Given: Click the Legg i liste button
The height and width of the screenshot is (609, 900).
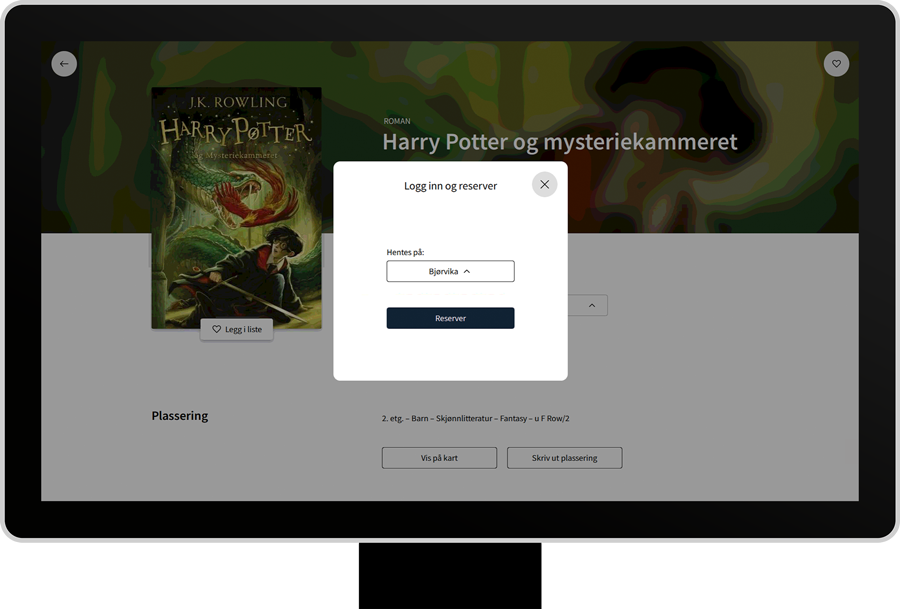Looking at the screenshot, I should pos(236,329).
